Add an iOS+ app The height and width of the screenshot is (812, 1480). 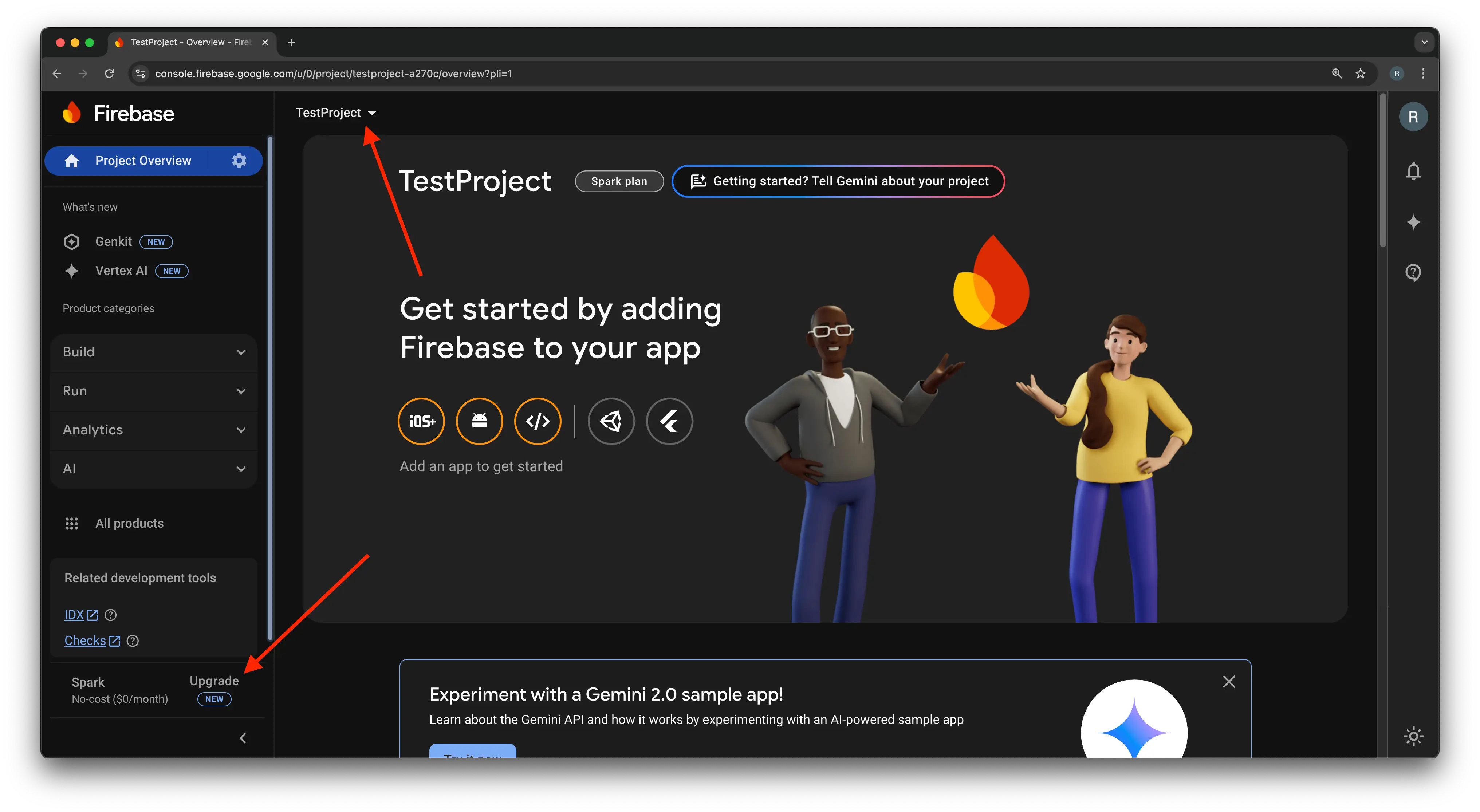(422, 422)
